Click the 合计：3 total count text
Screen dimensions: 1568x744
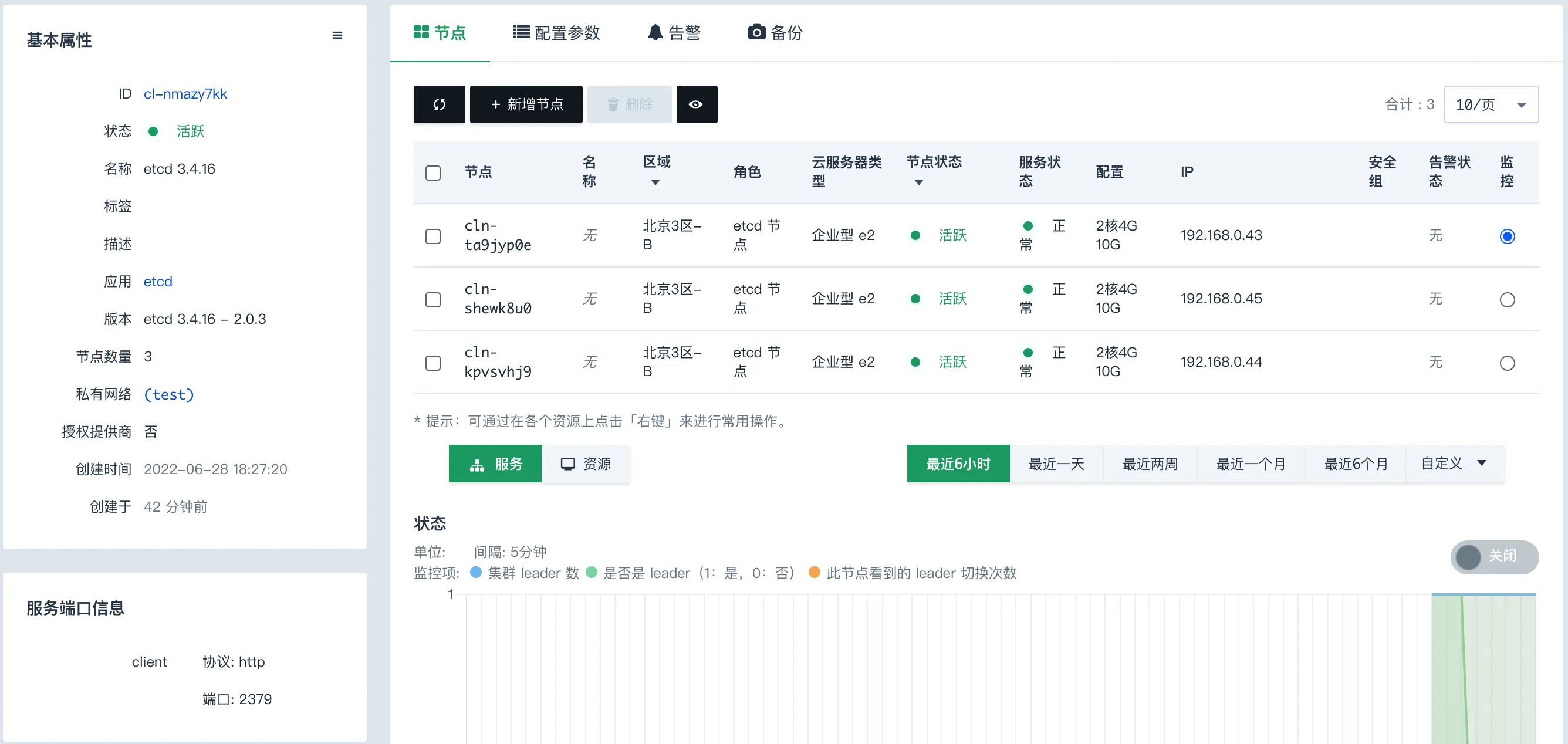click(x=1409, y=104)
